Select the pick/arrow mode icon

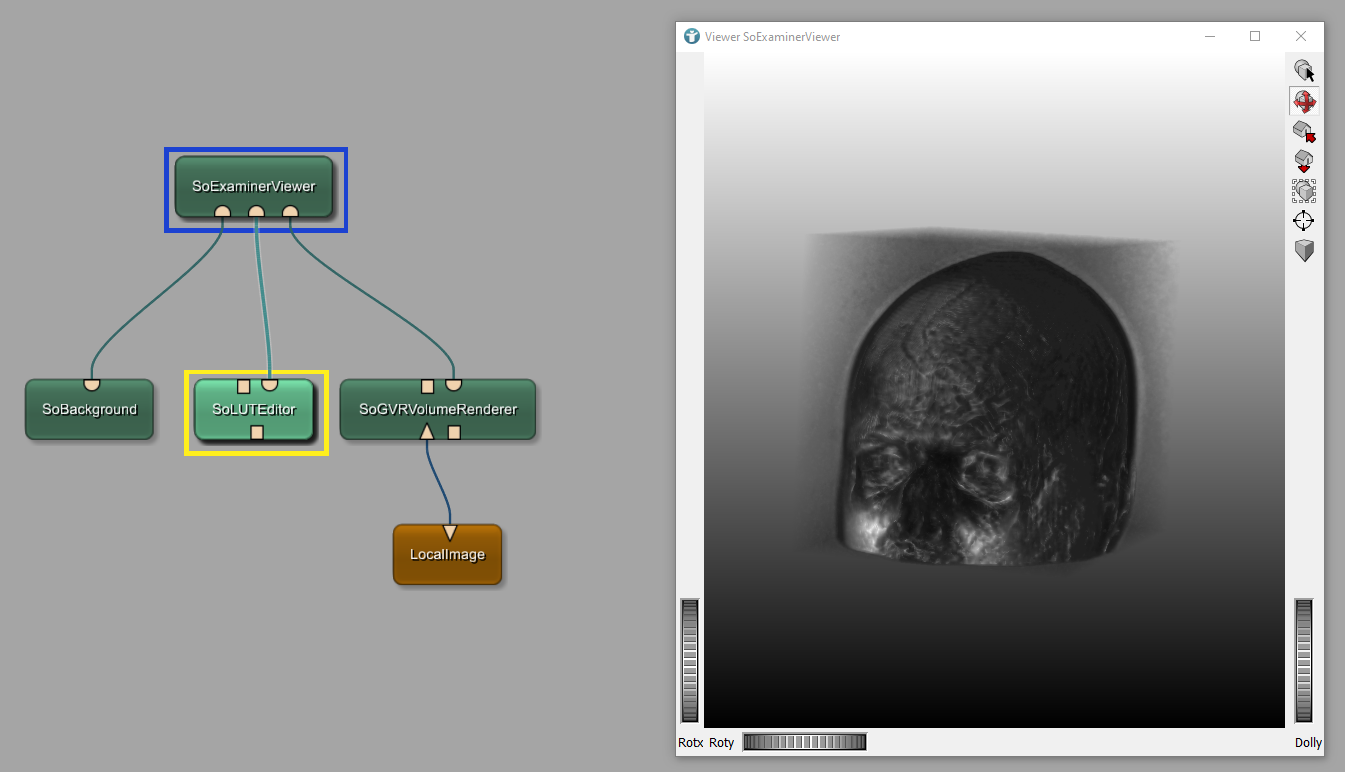pos(1303,71)
